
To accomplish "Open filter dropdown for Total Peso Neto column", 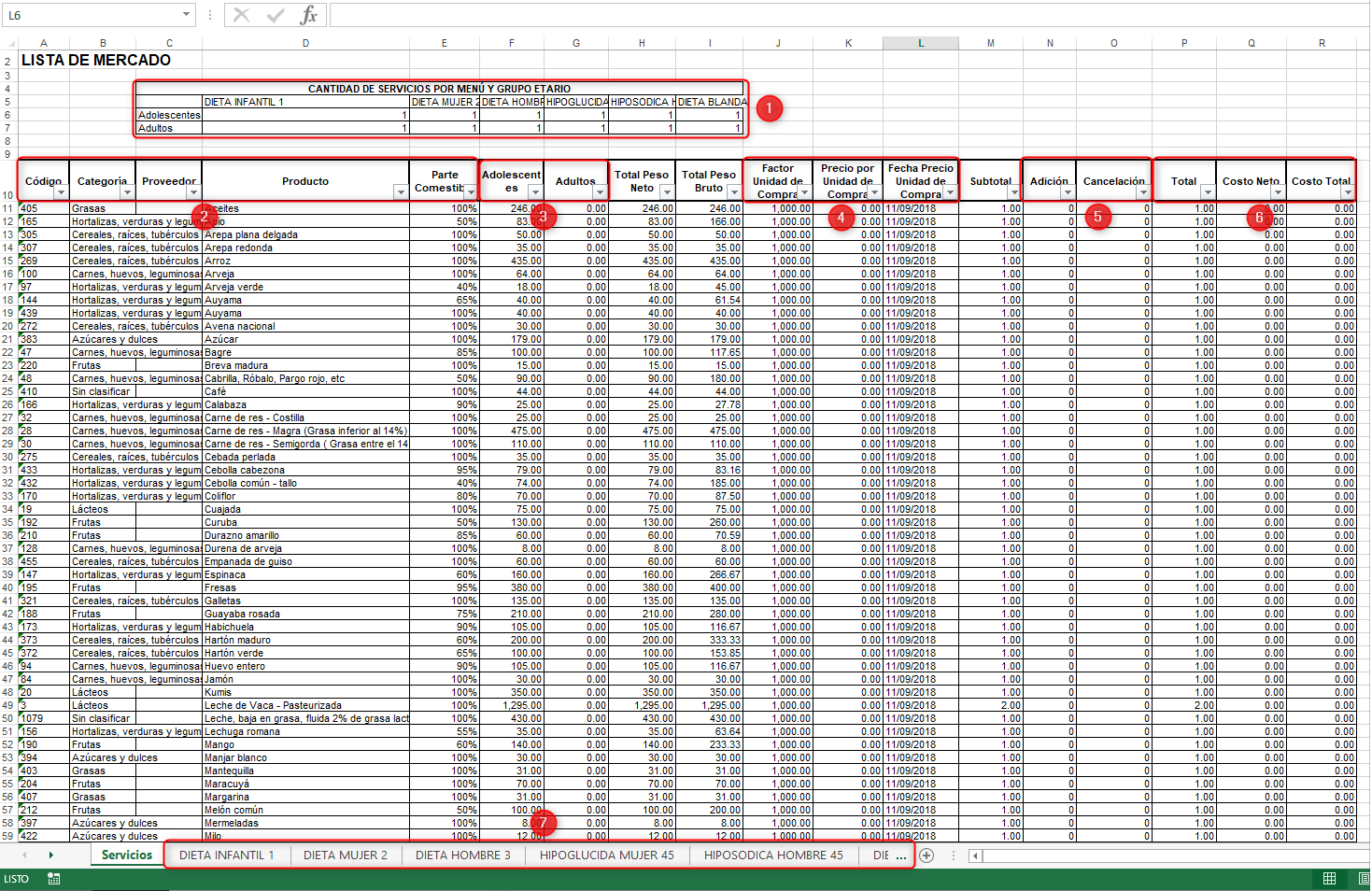I will coord(666,193).
